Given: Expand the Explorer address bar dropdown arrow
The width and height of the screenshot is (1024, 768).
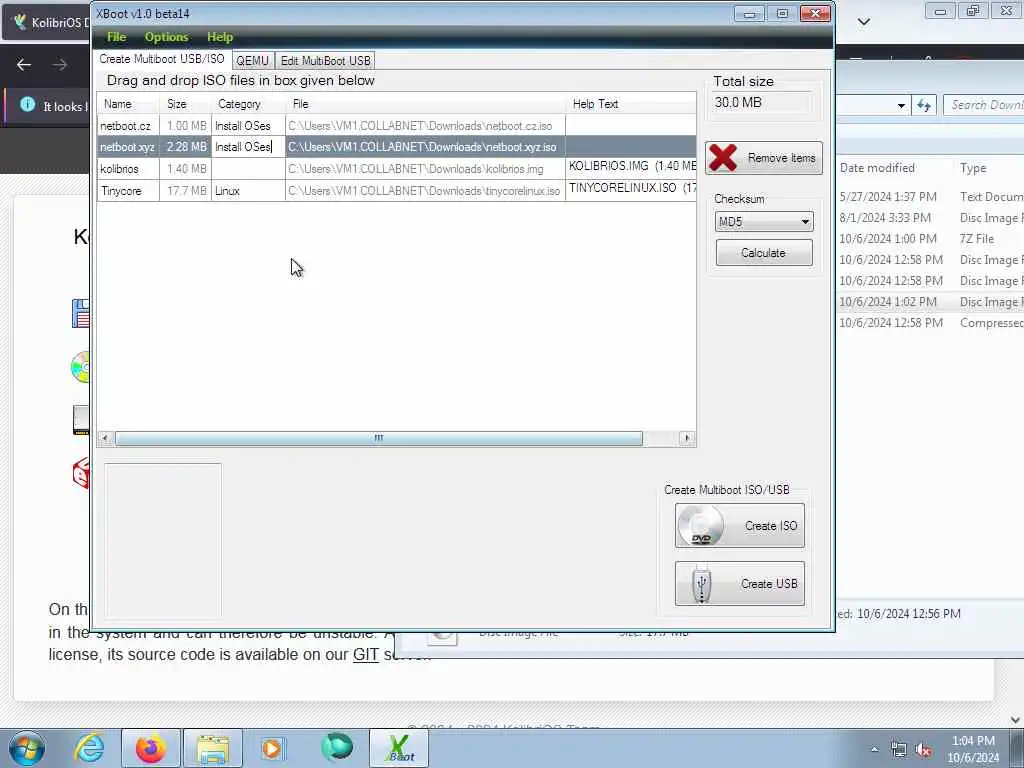Looking at the screenshot, I should click(x=901, y=106).
